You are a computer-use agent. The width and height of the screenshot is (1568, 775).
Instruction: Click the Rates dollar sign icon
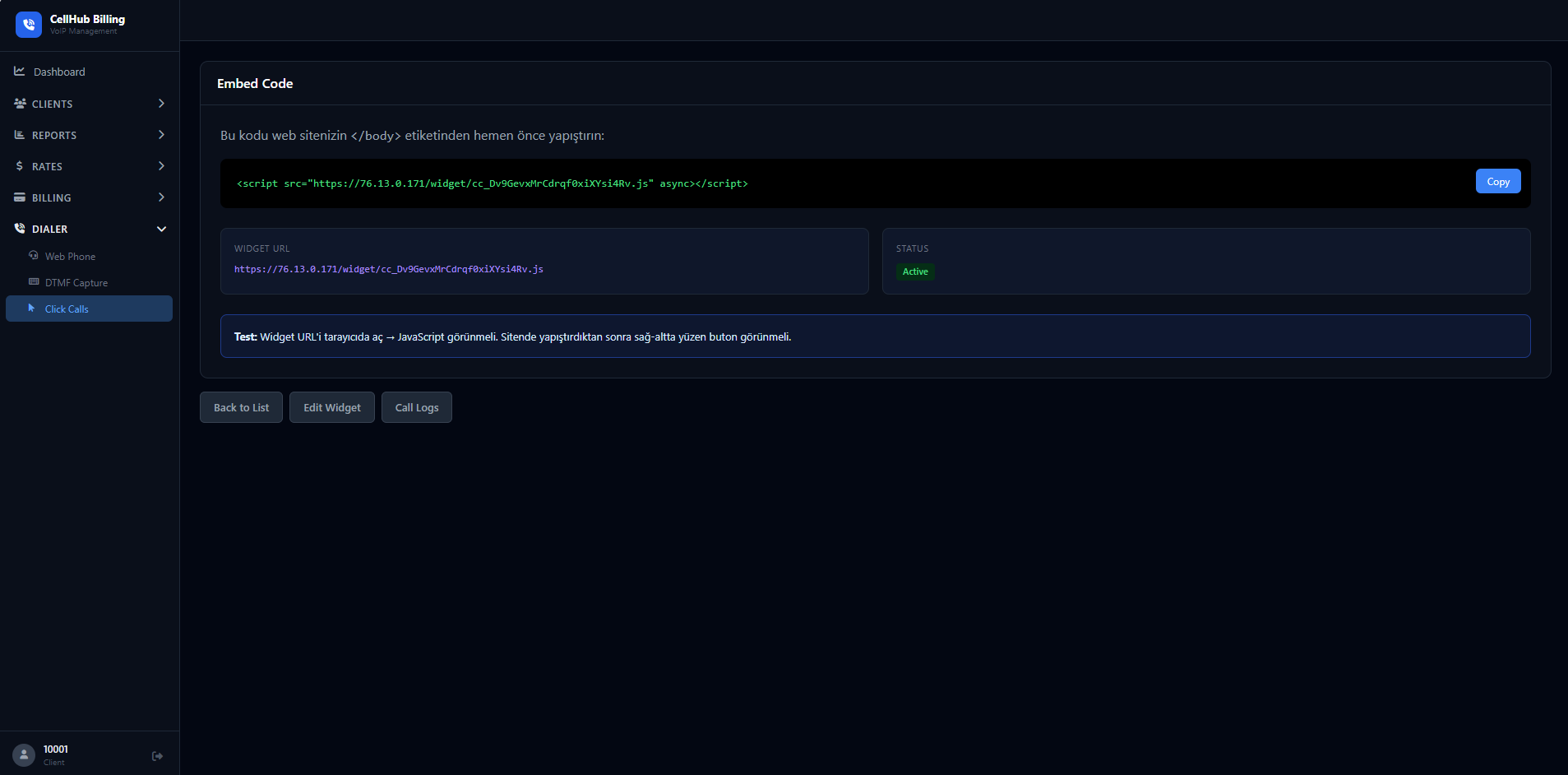click(x=20, y=166)
